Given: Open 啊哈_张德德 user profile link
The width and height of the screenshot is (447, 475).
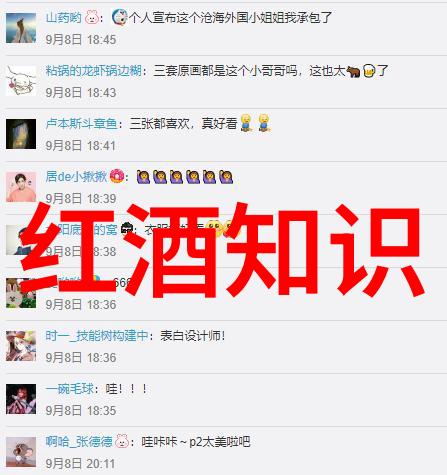Looking at the screenshot, I should pos(79,441).
